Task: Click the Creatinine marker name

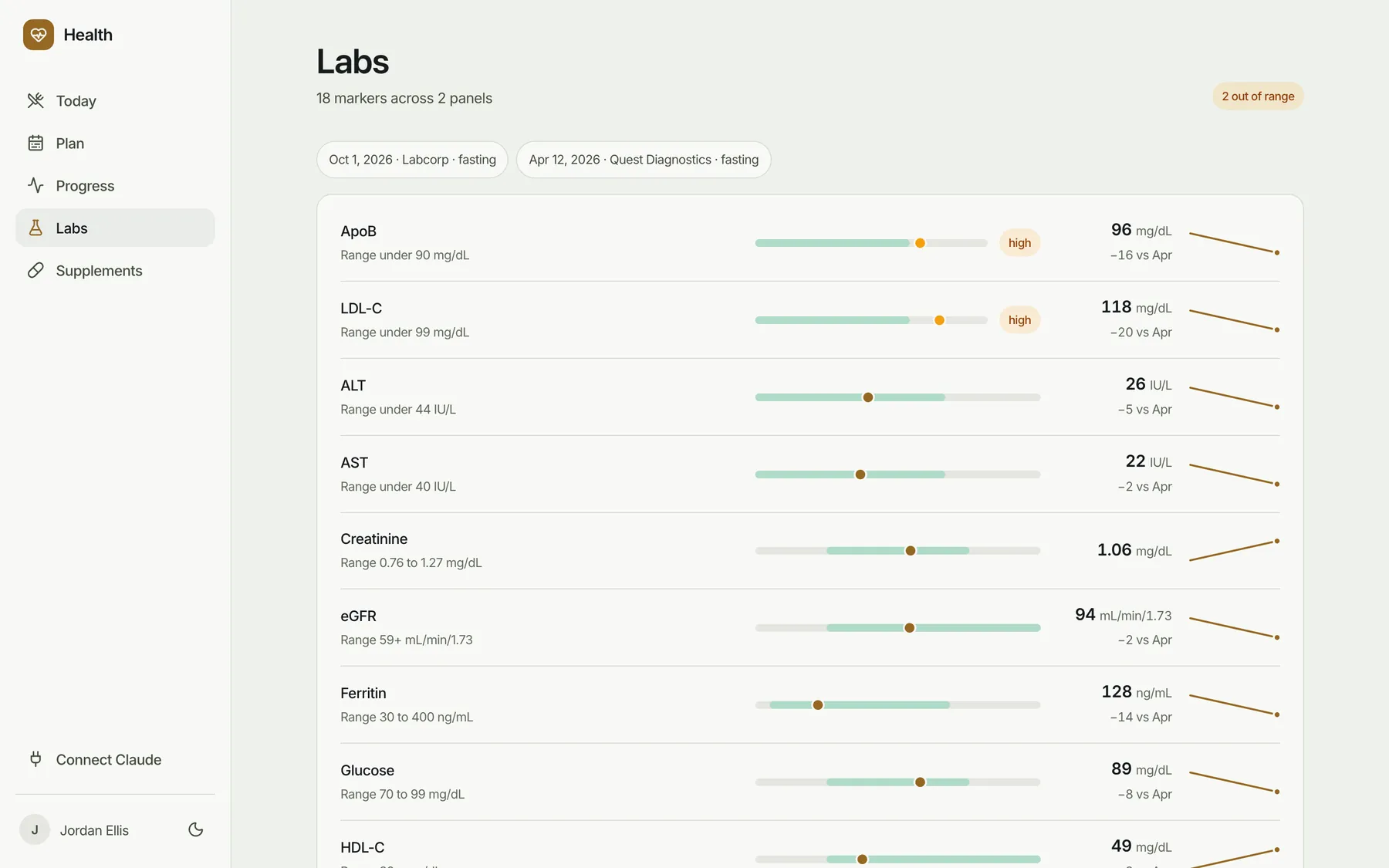Action: coord(373,539)
